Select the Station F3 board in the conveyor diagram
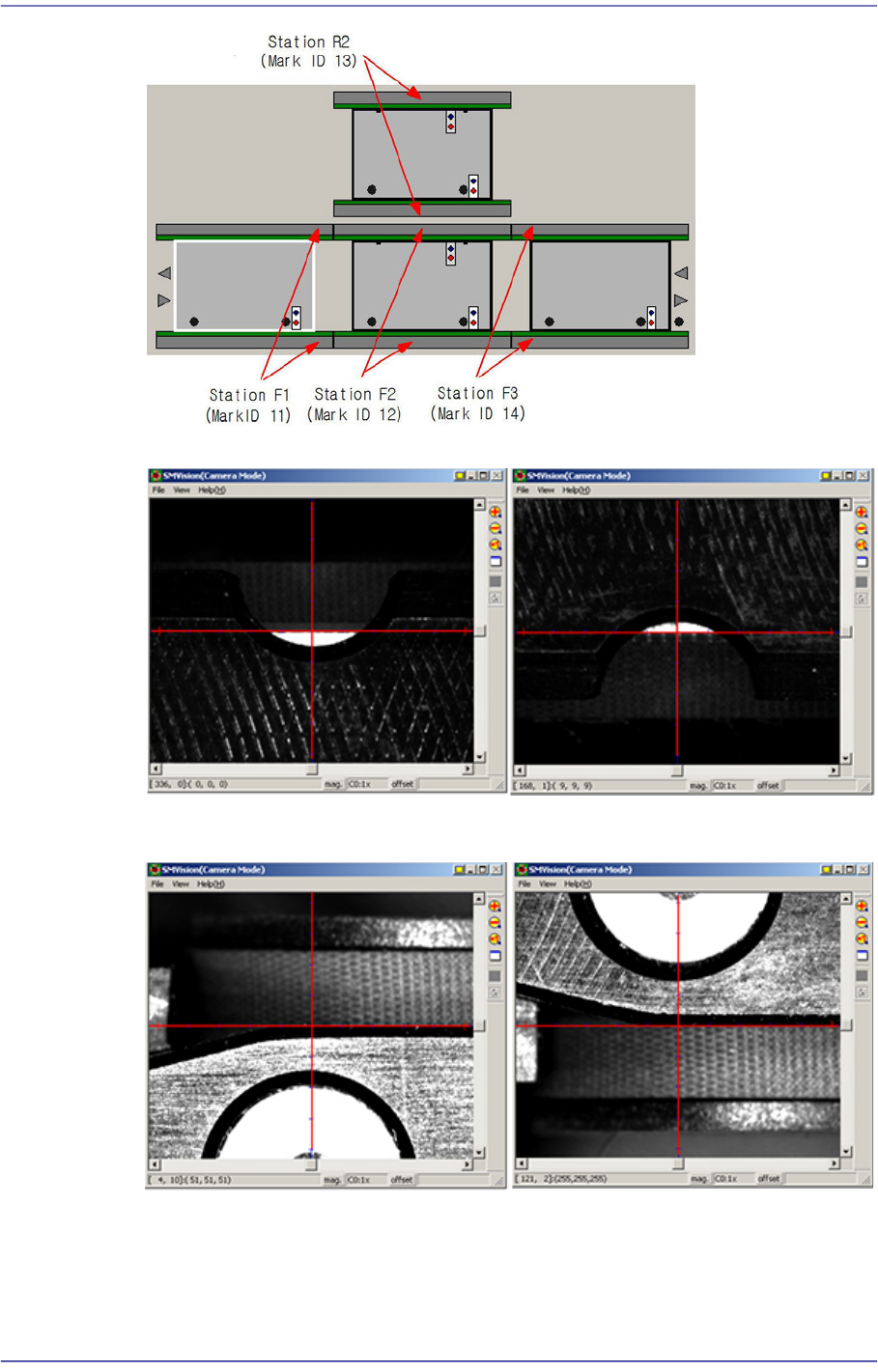Viewport: 878px width, 1372px height. [600, 286]
